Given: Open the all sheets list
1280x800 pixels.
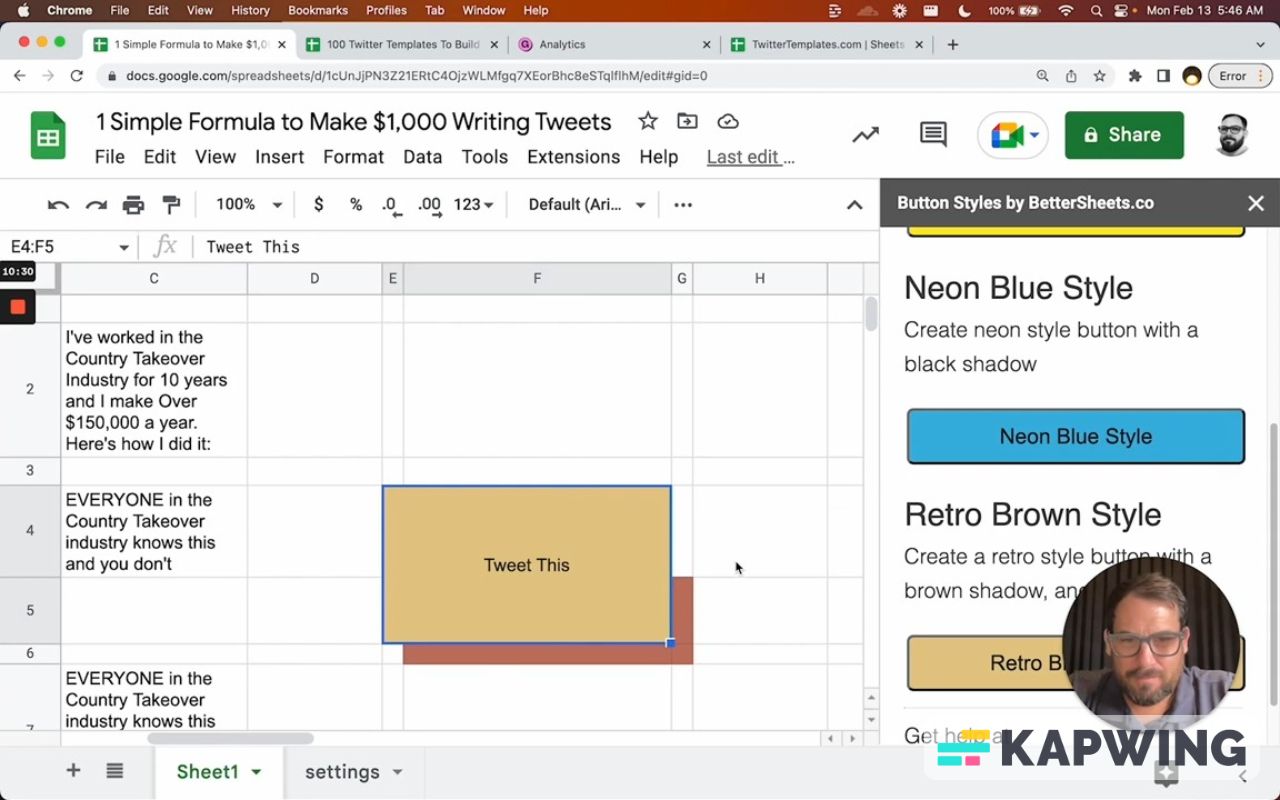Looking at the screenshot, I should point(115,771).
